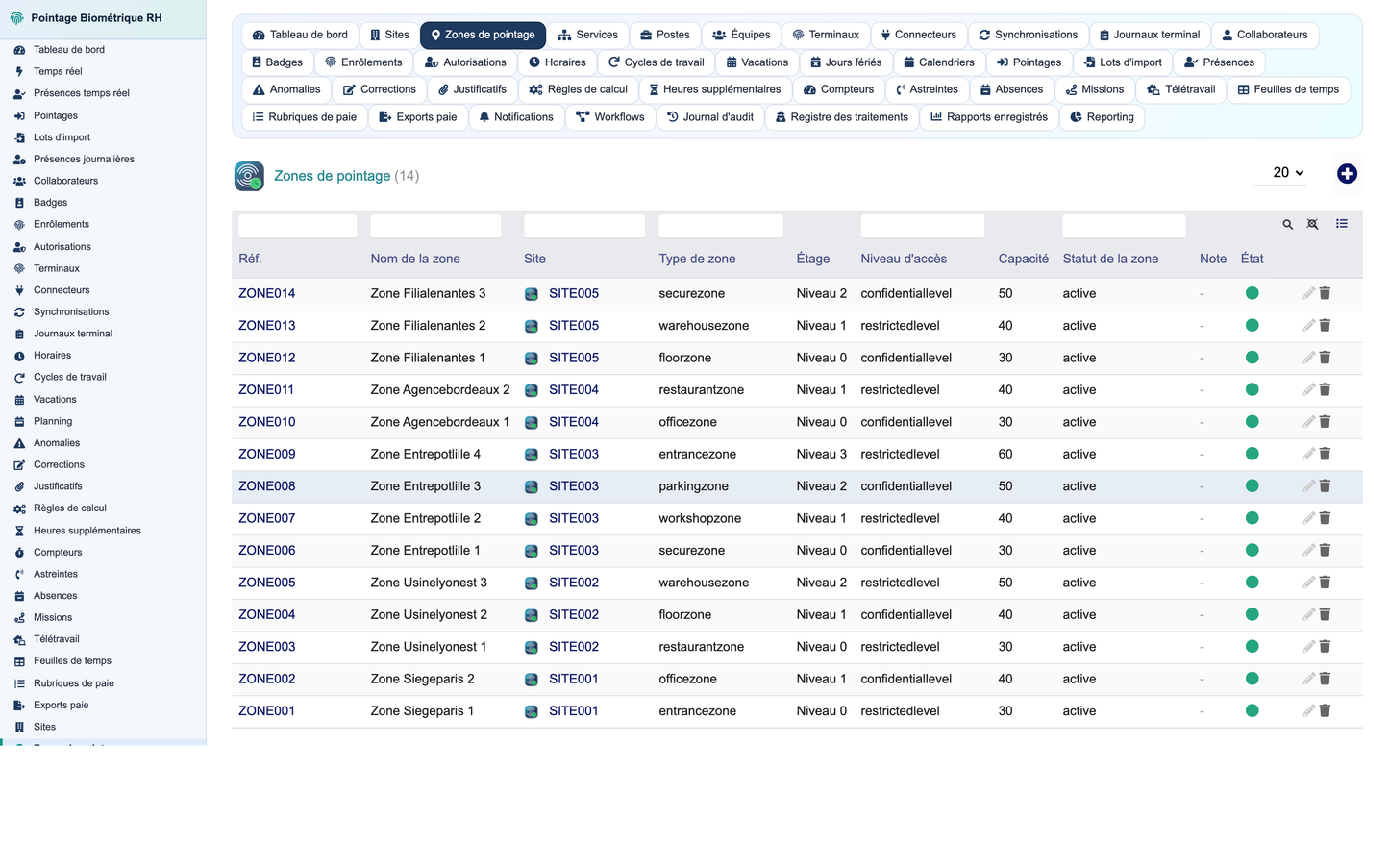
Task: Toggle the green state dot for ZONE011
Action: (1252, 389)
